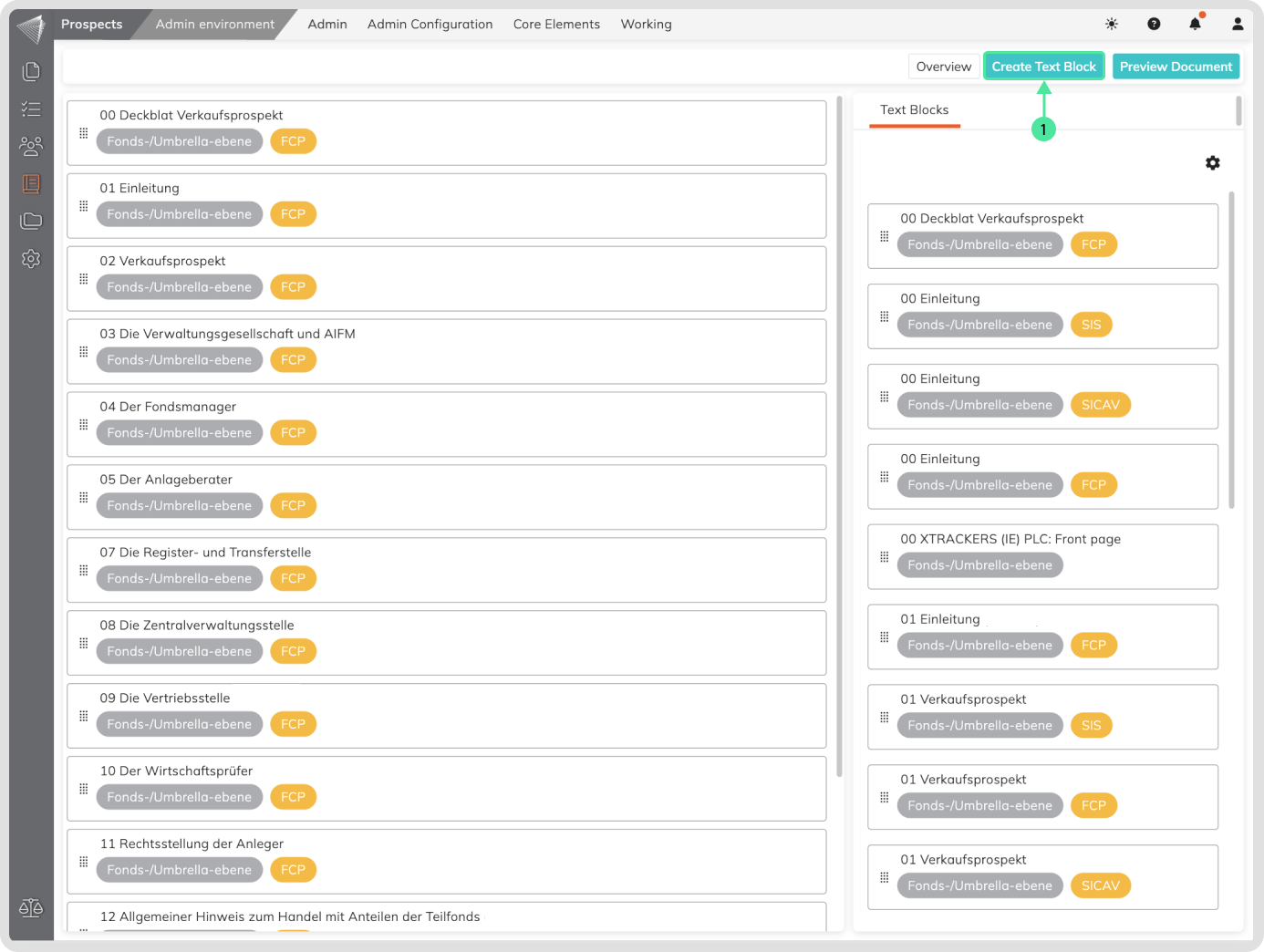This screenshot has width=1264, height=952.
Task: Open the Text Blocks panel gear settings
Action: pos(1212,163)
